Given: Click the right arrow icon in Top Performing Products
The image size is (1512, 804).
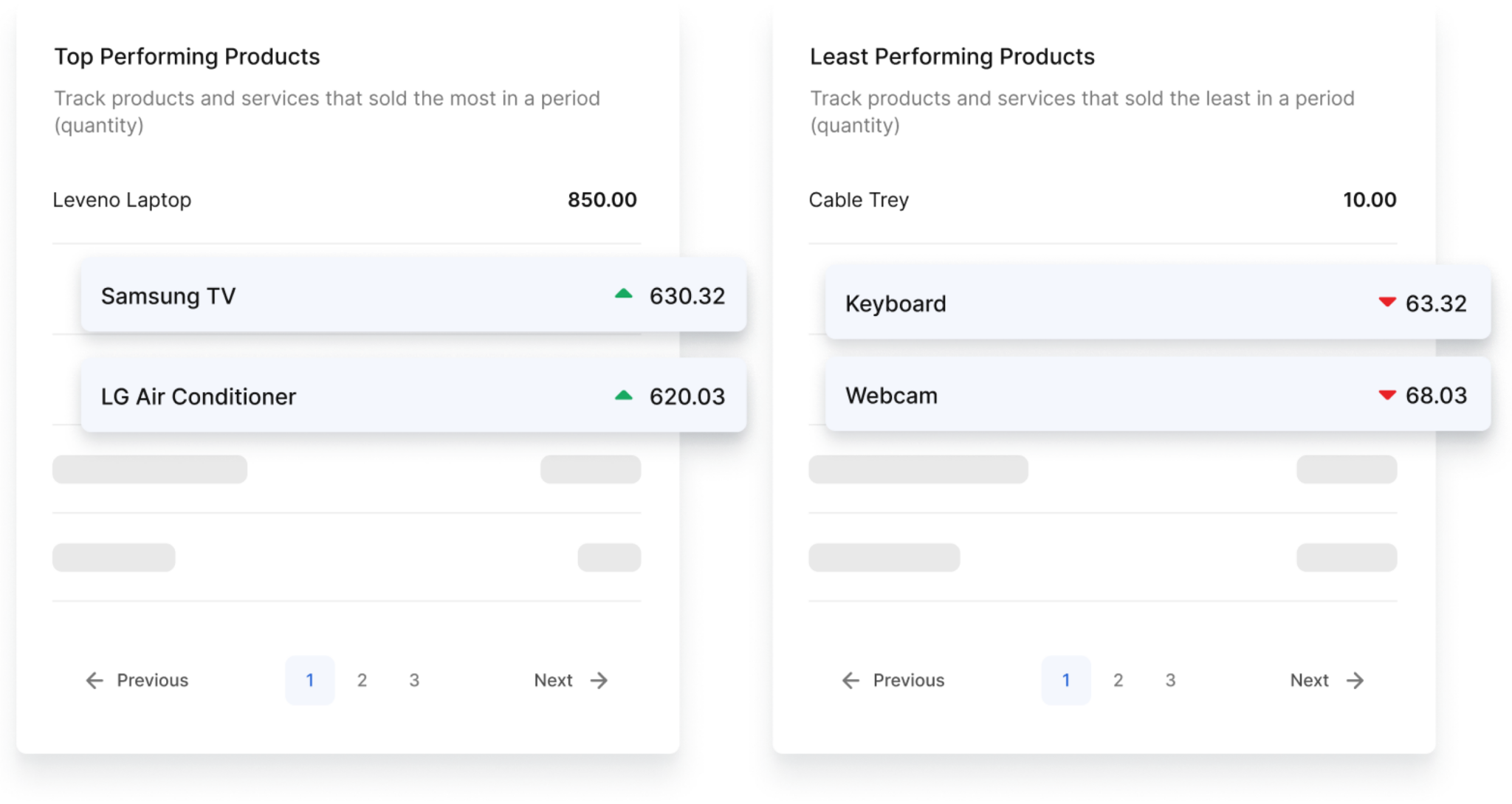Looking at the screenshot, I should pyautogui.click(x=599, y=680).
